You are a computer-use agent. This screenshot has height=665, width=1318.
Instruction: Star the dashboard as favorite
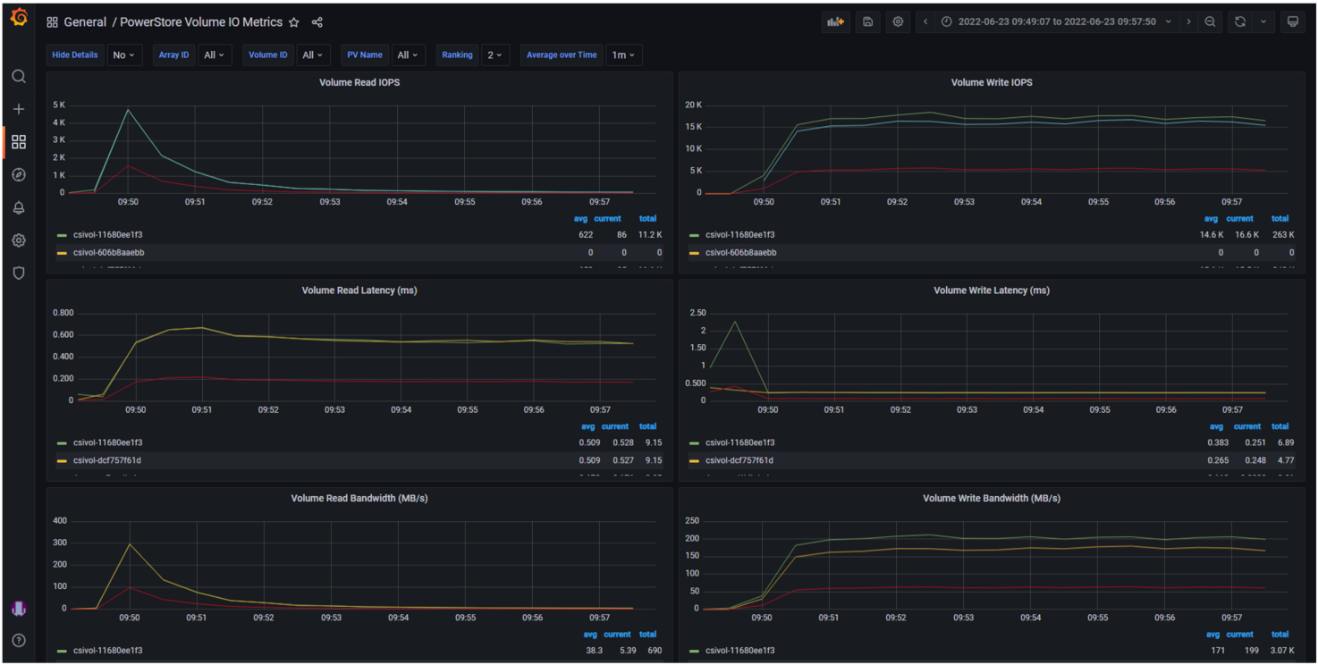294,22
